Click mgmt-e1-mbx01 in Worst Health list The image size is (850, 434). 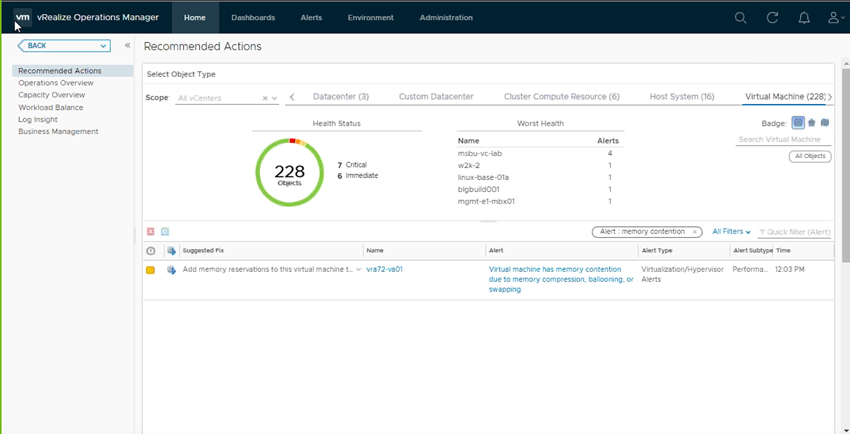click(x=486, y=201)
